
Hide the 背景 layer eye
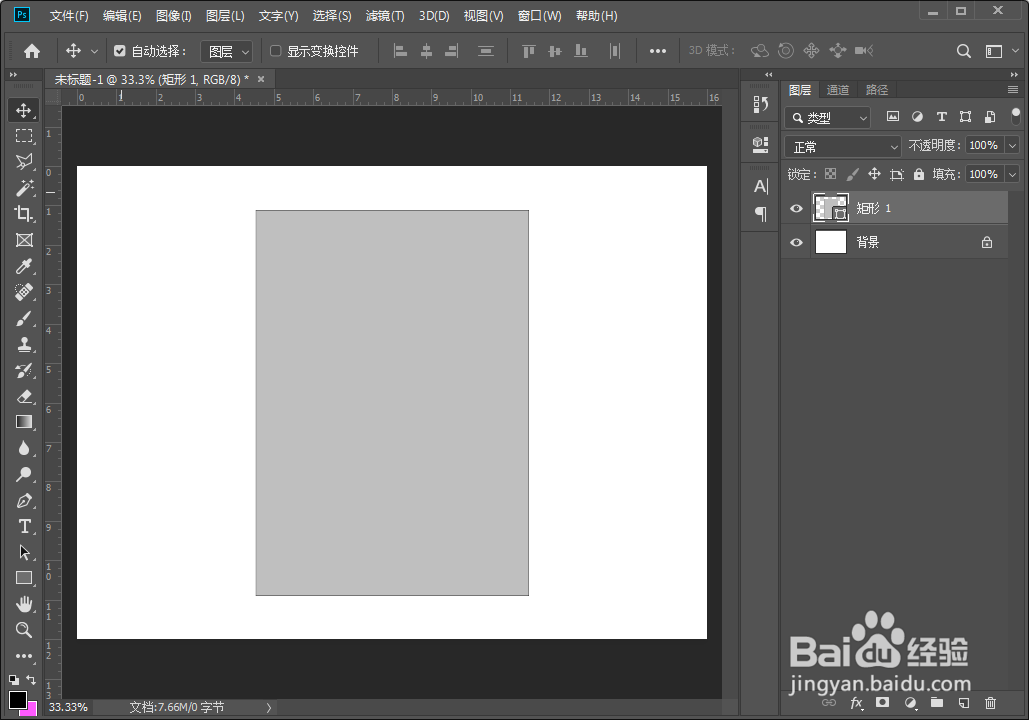click(796, 242)
